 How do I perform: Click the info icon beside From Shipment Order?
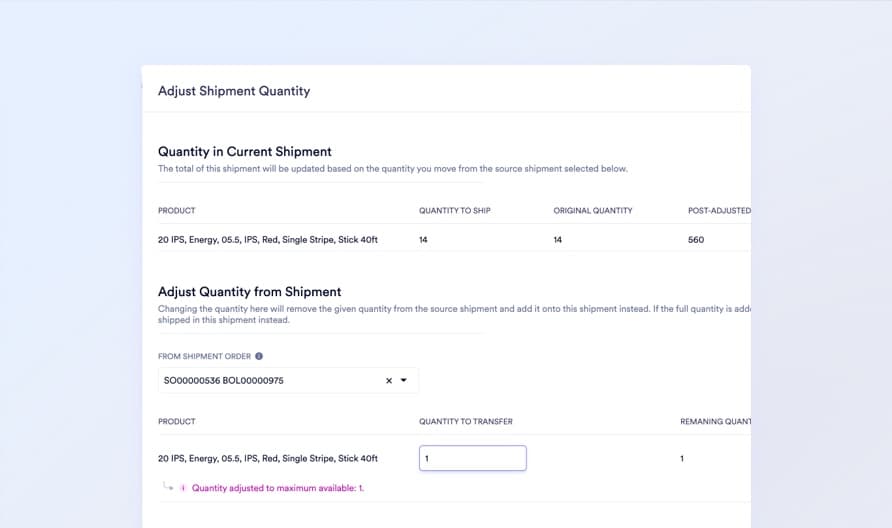point(259,356)
